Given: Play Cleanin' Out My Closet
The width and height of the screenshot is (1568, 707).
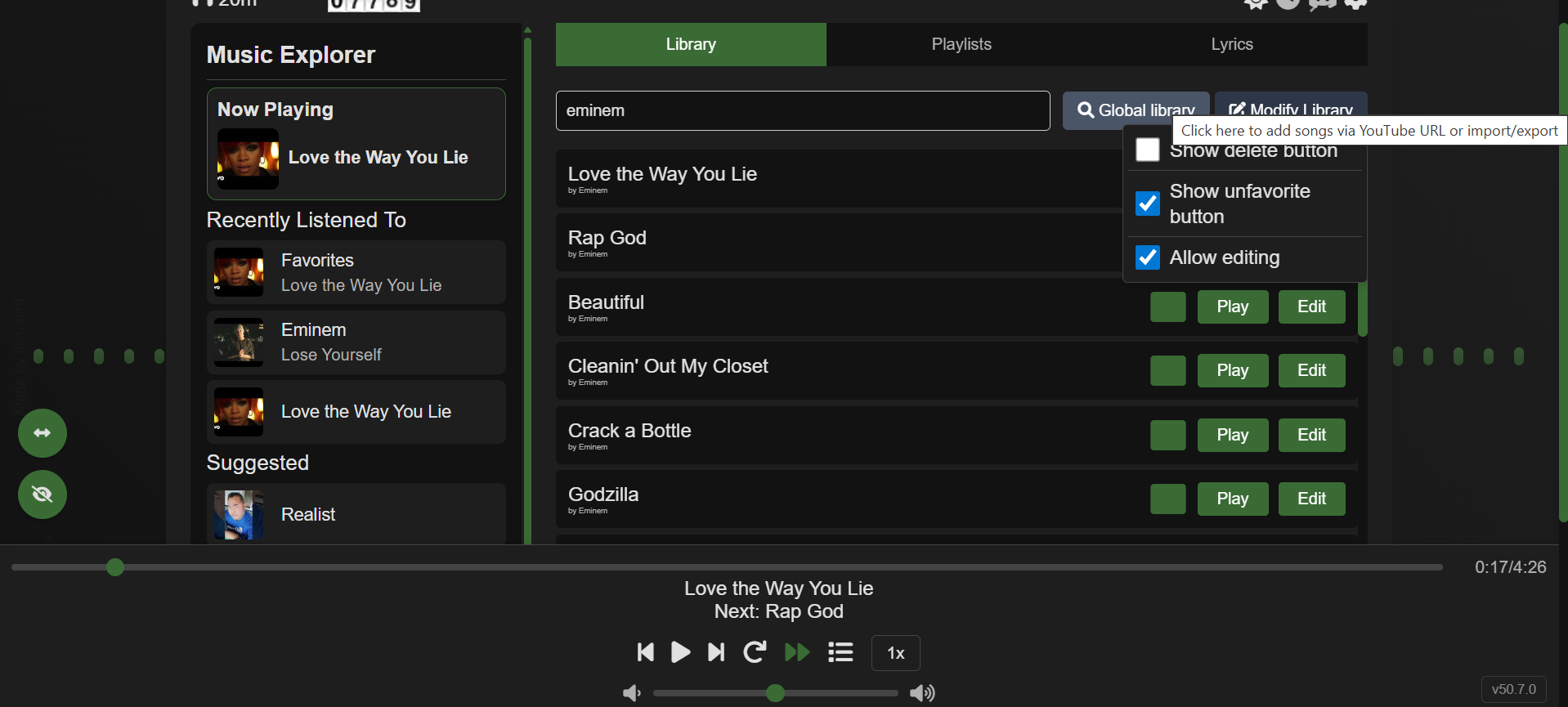Looking at the screenshot, I should tap(1233, 370).
